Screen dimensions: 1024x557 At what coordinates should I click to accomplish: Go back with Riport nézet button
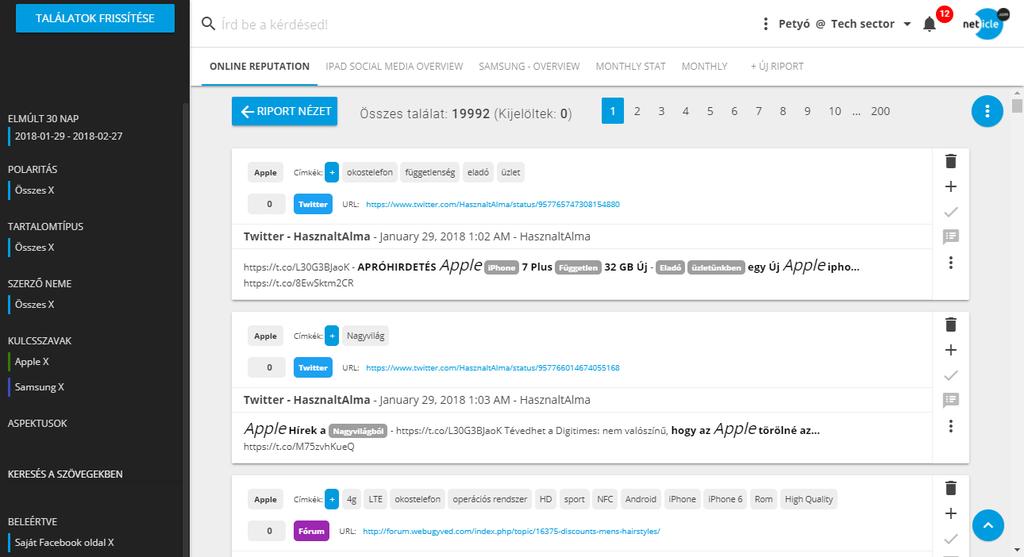(285, 112)
